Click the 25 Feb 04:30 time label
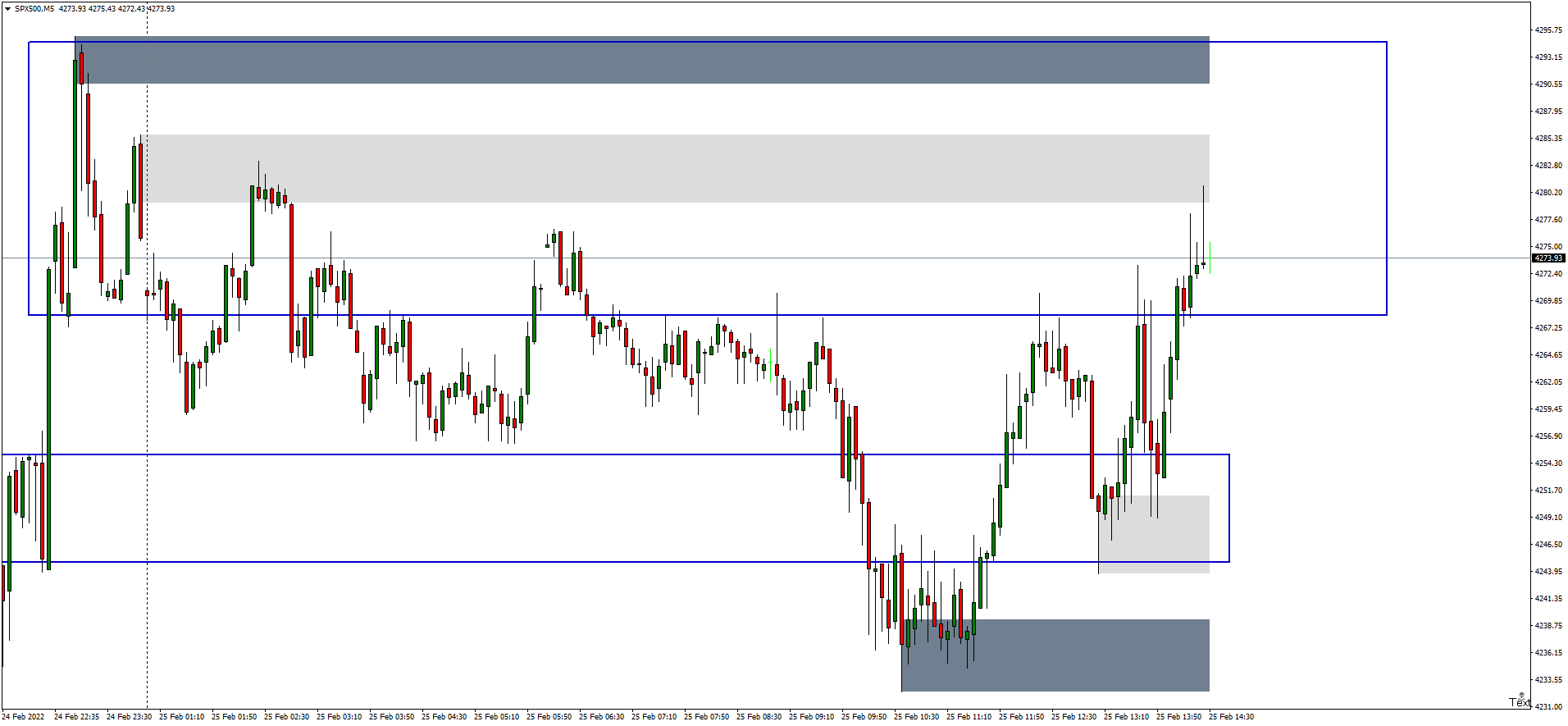1568x726 pixels. pyautogui.click(x=444, y=717)
